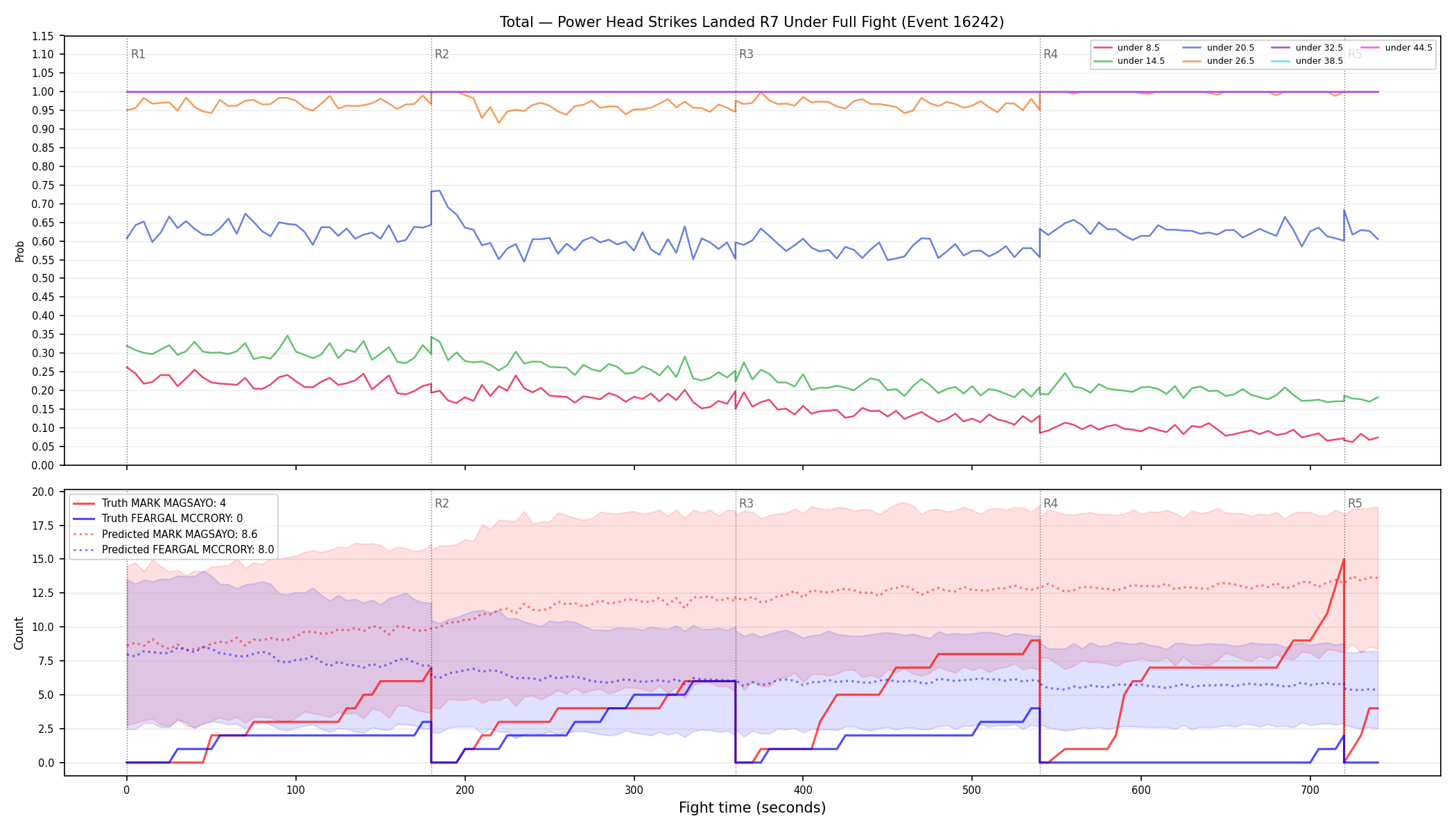Select the 'under 26.5' legend entry
This screenshot has height=832, width=1456.
(x=1219, y=61)
